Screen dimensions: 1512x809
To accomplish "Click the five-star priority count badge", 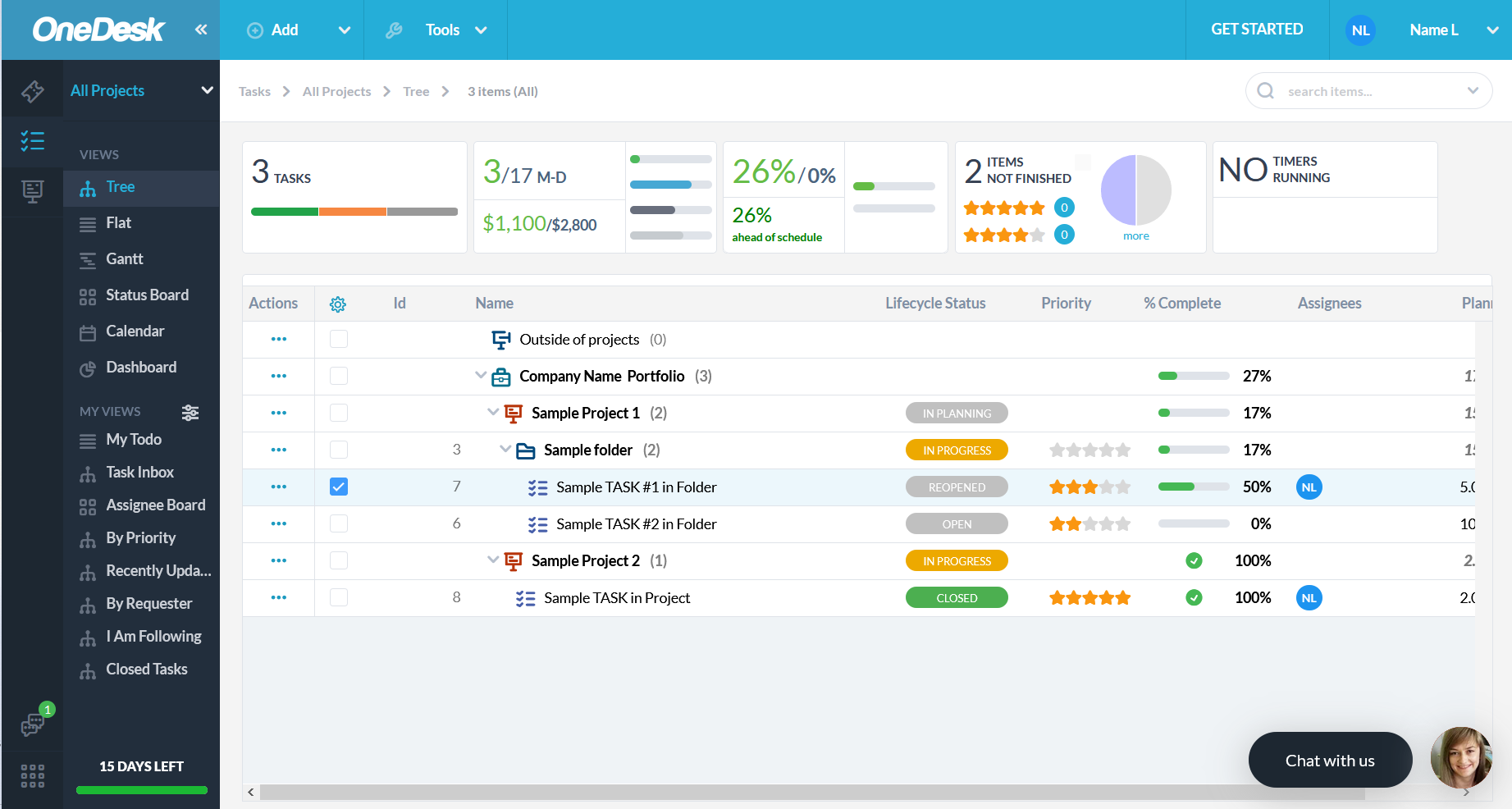I will coord(1064,208).
